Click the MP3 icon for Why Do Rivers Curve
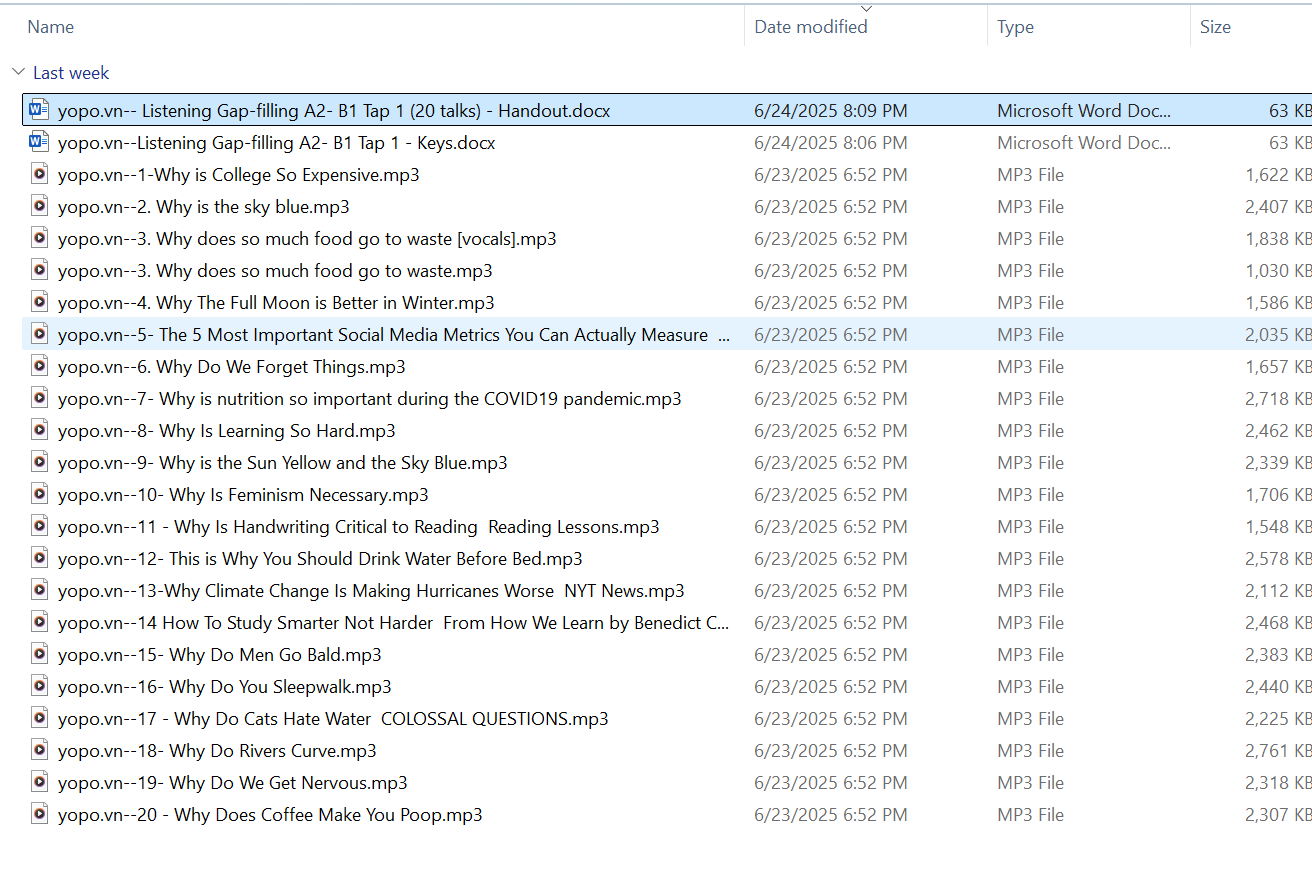This screenshot has width=1312, height=884. pos(39,750)
